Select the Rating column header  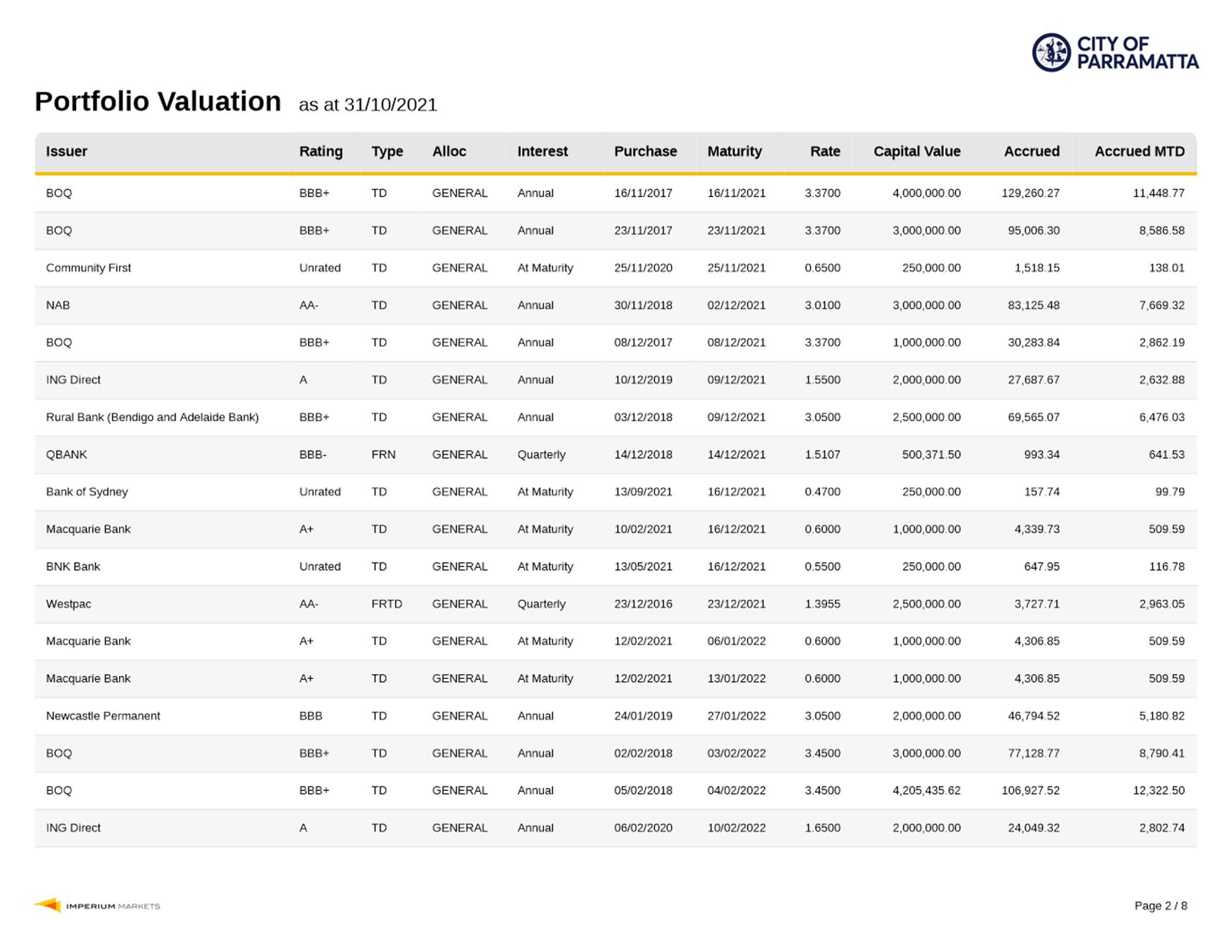tap(320, 151)
